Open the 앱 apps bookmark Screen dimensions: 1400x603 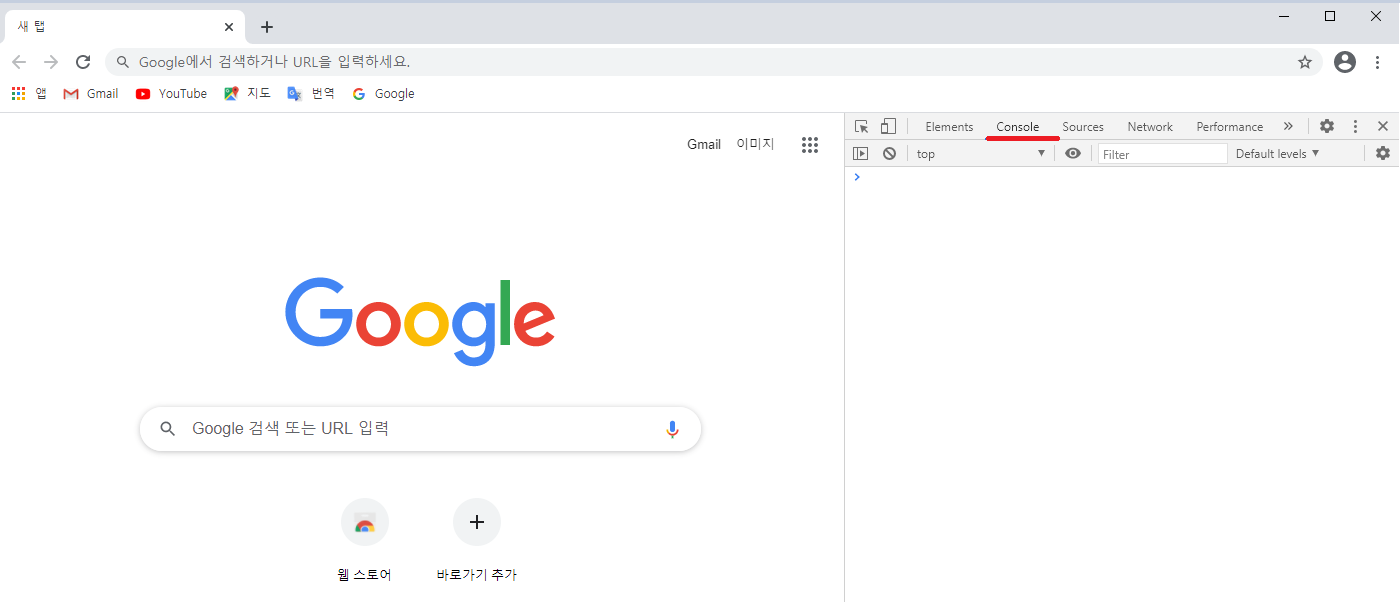point(29,94)
